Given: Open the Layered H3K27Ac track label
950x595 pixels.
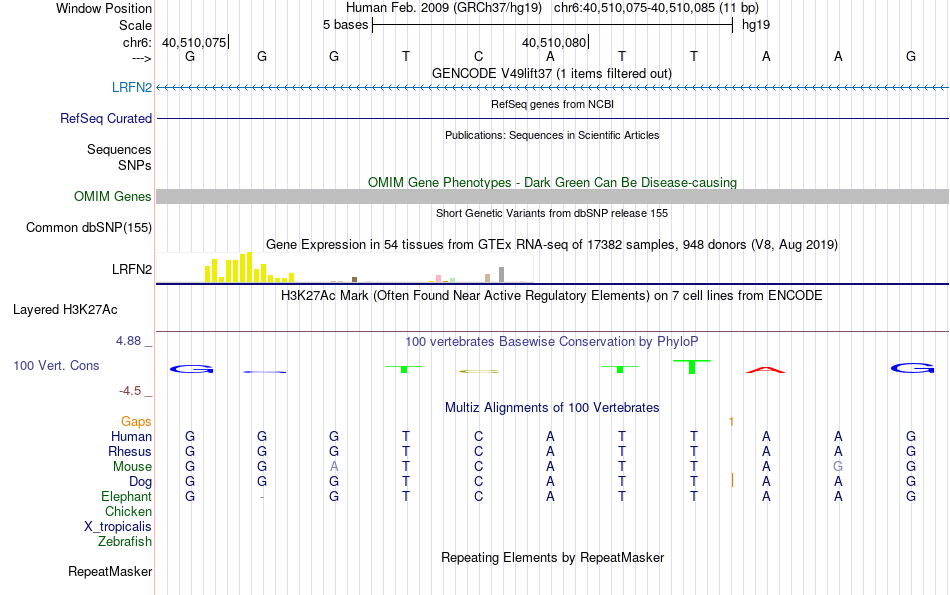Looking at the screenshot, I should coord(65,310).
